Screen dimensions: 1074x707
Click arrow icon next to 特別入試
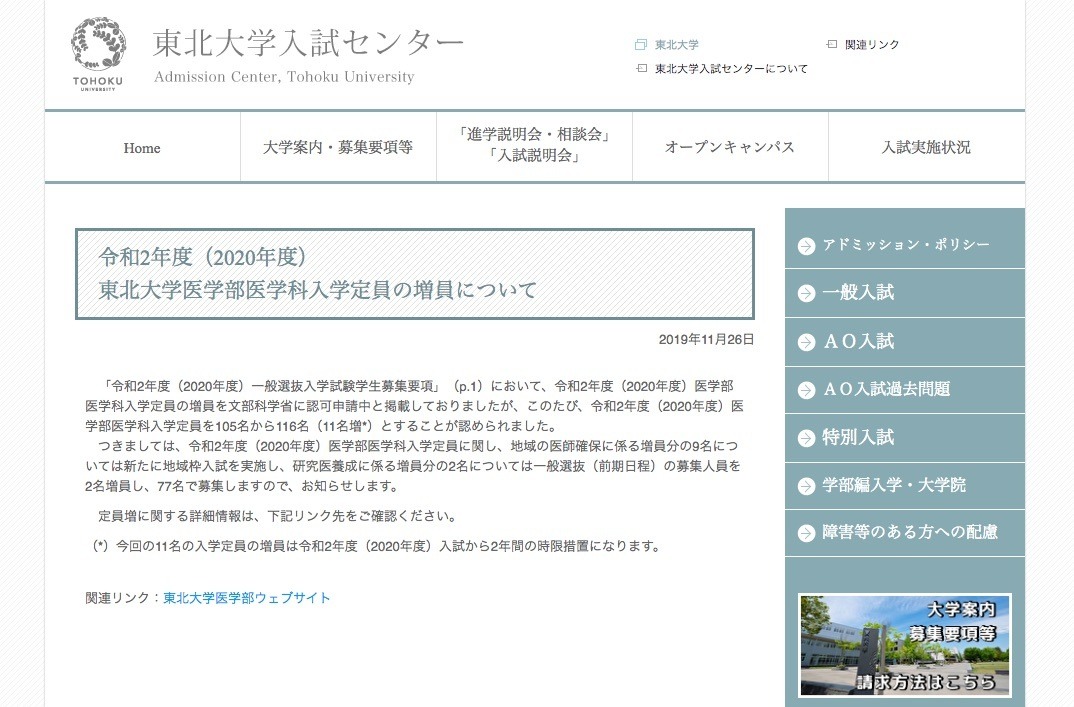point(807,438)
